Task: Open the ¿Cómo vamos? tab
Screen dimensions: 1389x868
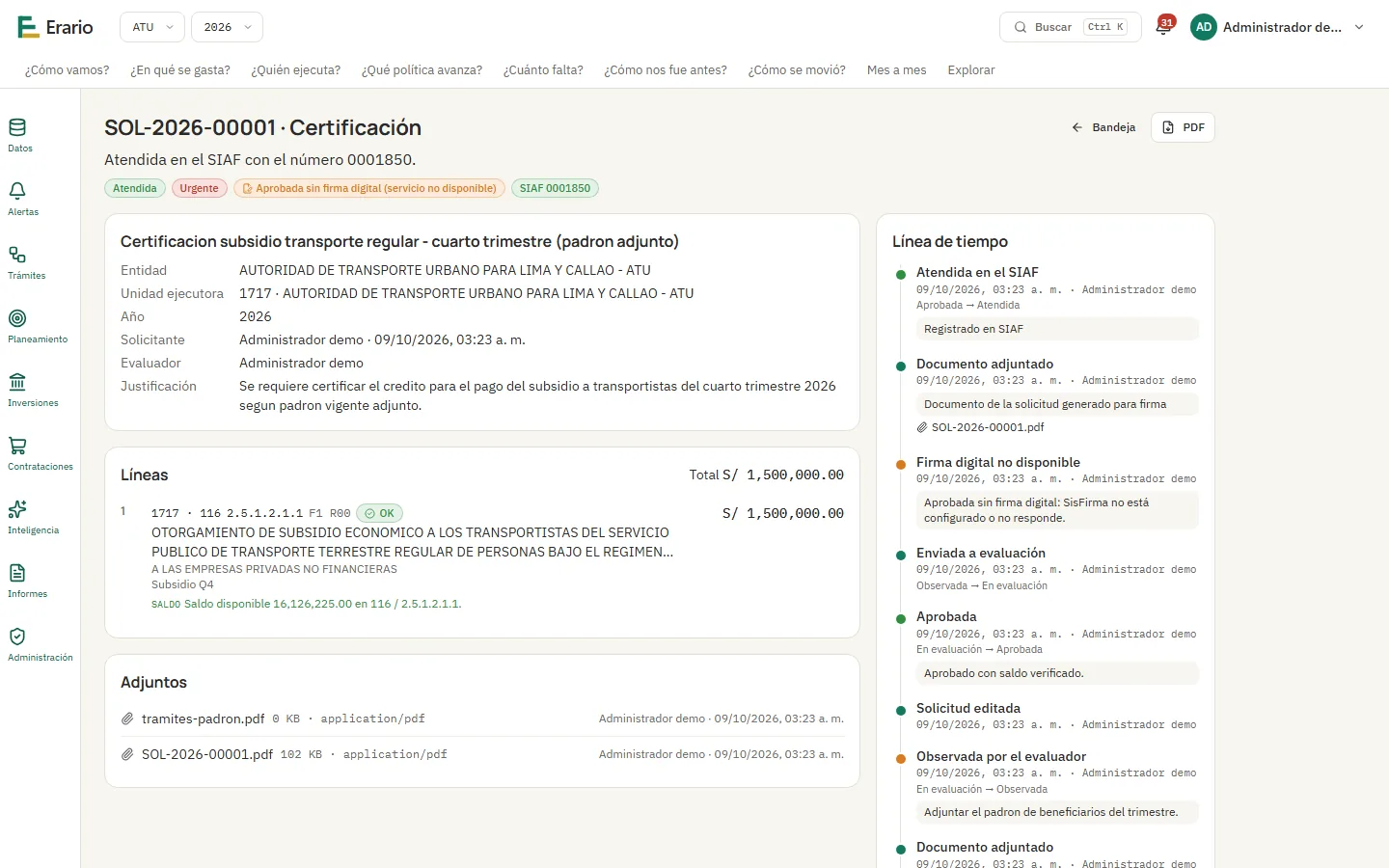Action: pyautogui.click(x=68, y=69)
